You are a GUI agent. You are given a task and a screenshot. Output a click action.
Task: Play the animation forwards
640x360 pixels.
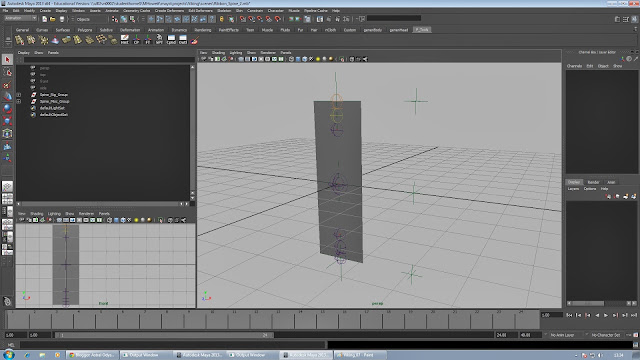[606, 315]
